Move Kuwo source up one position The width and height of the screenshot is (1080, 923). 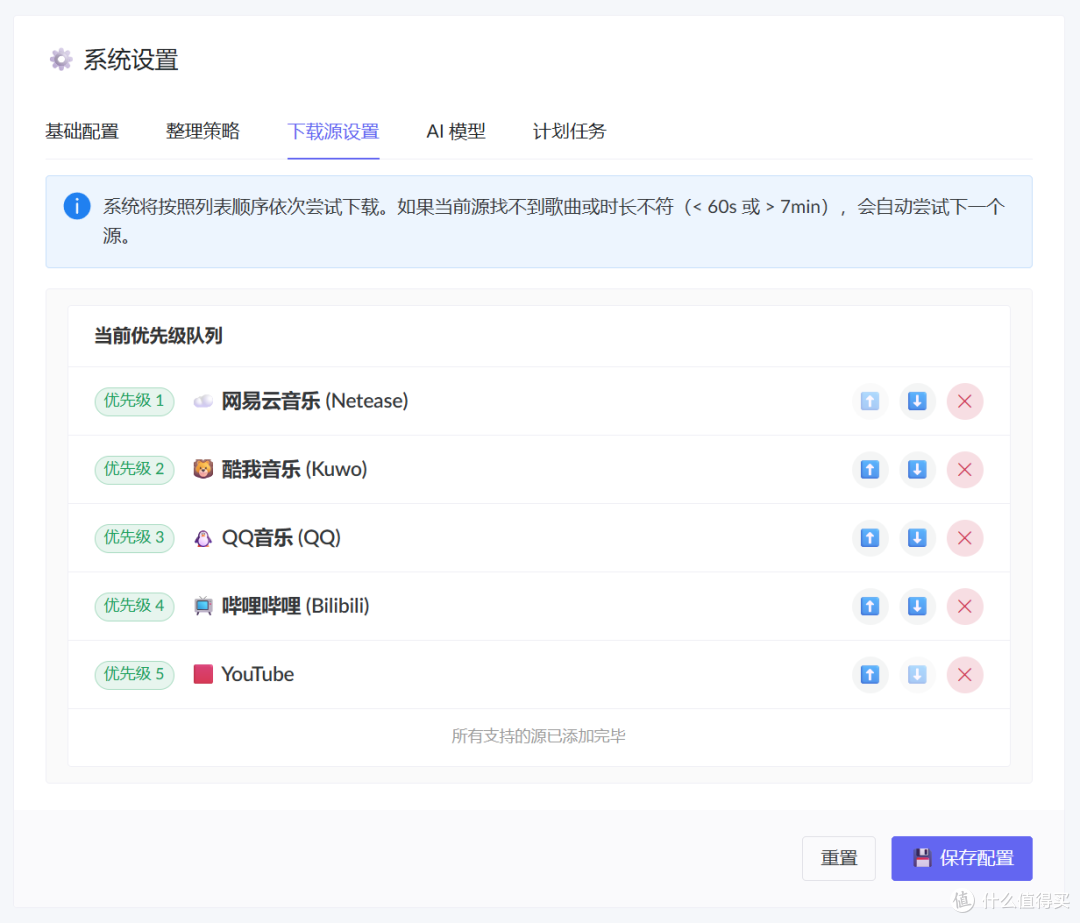click(870, 470)
